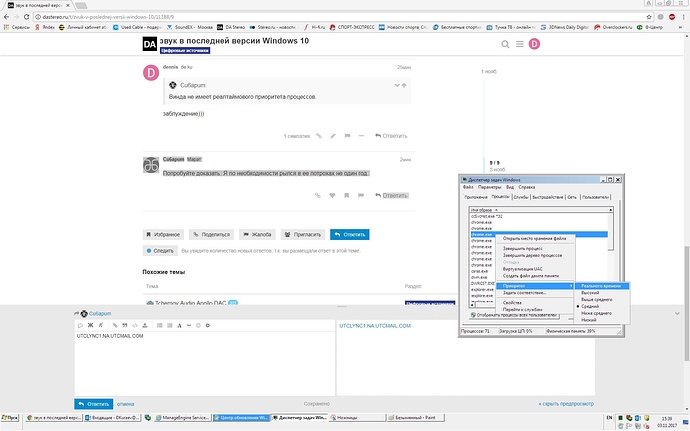Screen dimensions: 690x431
Task: Expand Приоритет submenu in context menu
Action: (536, 286)
